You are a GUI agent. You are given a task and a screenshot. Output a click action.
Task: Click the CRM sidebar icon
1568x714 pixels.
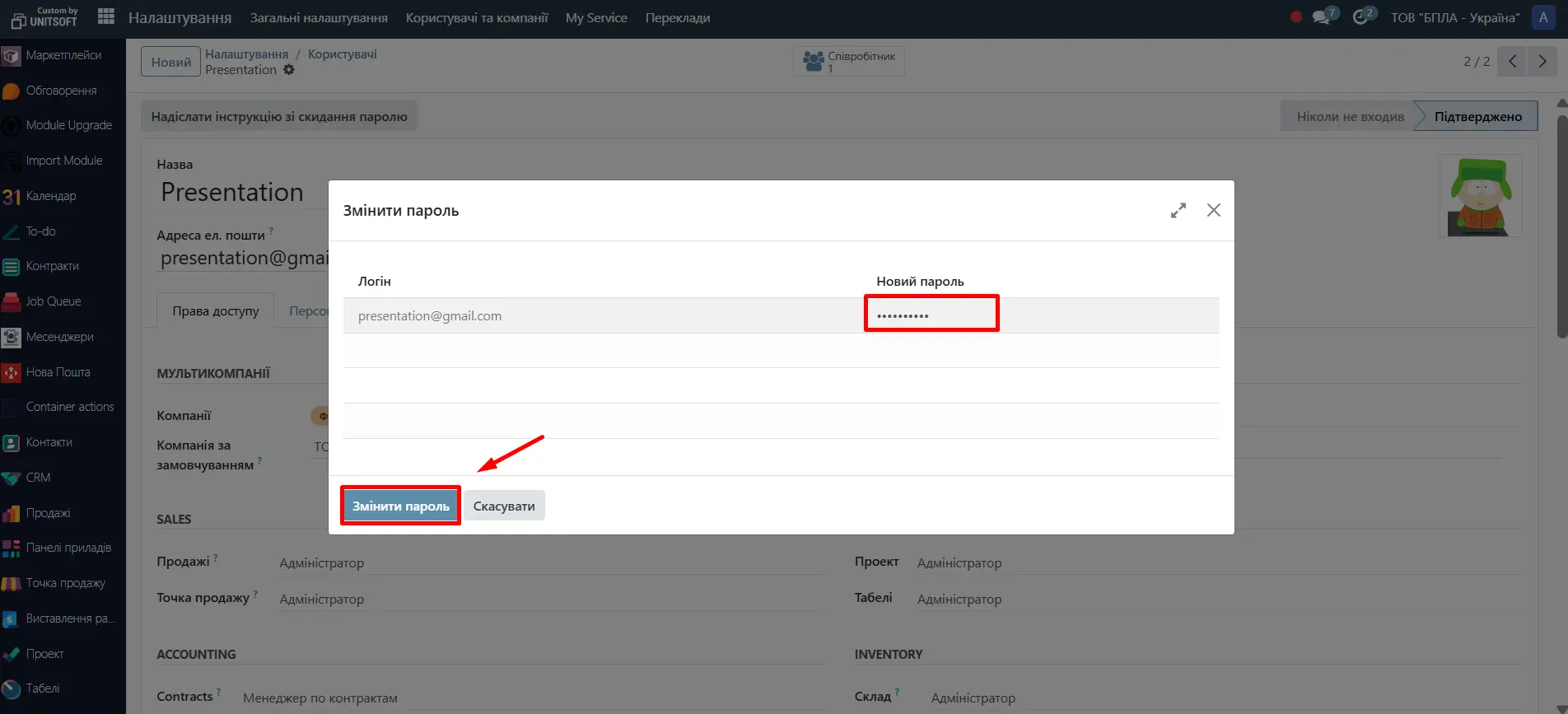(12, 478)
